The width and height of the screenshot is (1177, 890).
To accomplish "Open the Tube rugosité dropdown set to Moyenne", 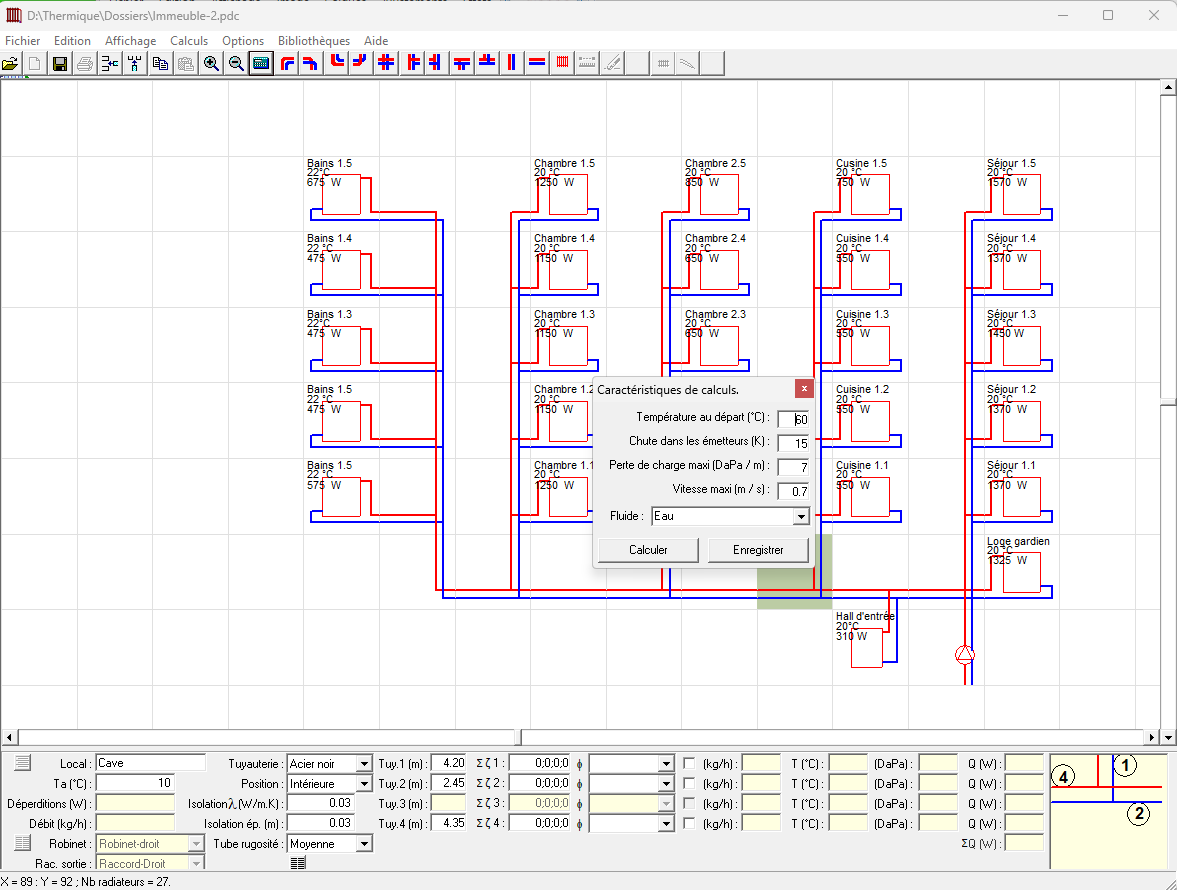I will click(363, 844).
